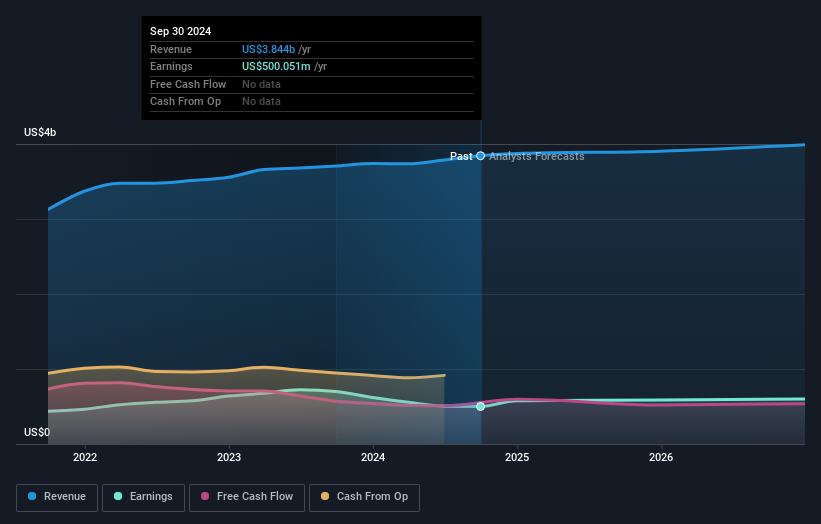Select the earnings data point on teal line

coord(481,407)
